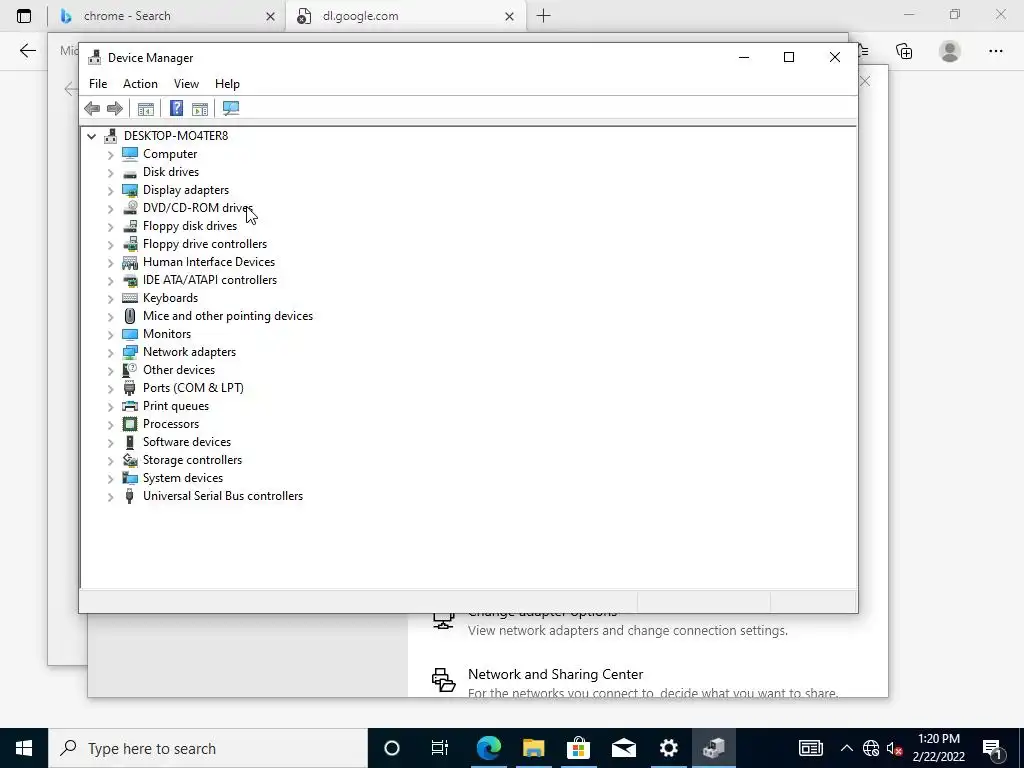Toggle Show/Hide Action Pane toolbar icon
1024x768 pixels.
pyautogui.click(x=200, y=108)
